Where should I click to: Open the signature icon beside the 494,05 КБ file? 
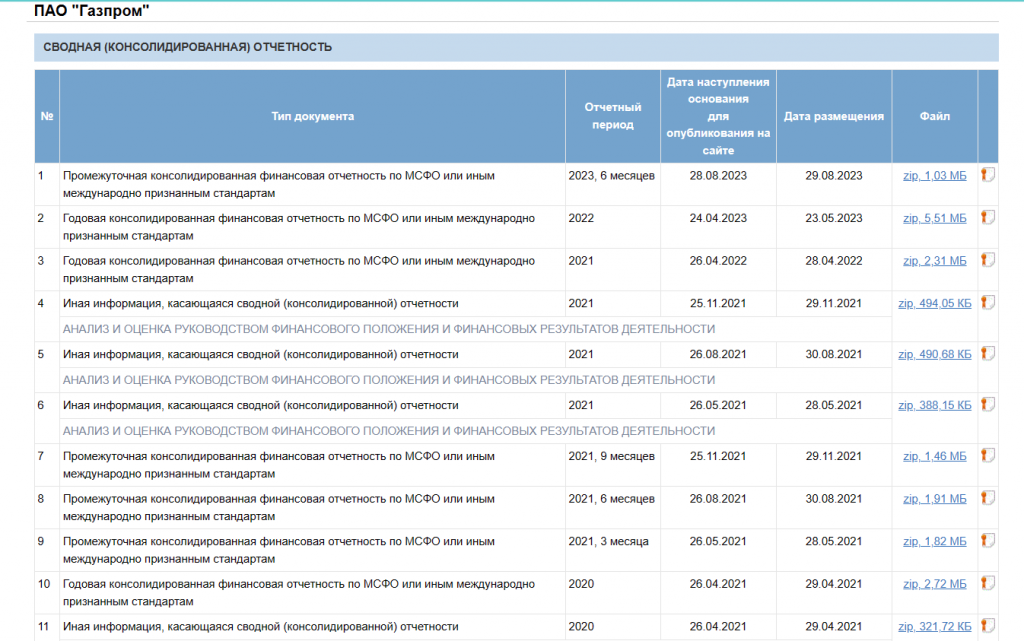click(987, 302)
